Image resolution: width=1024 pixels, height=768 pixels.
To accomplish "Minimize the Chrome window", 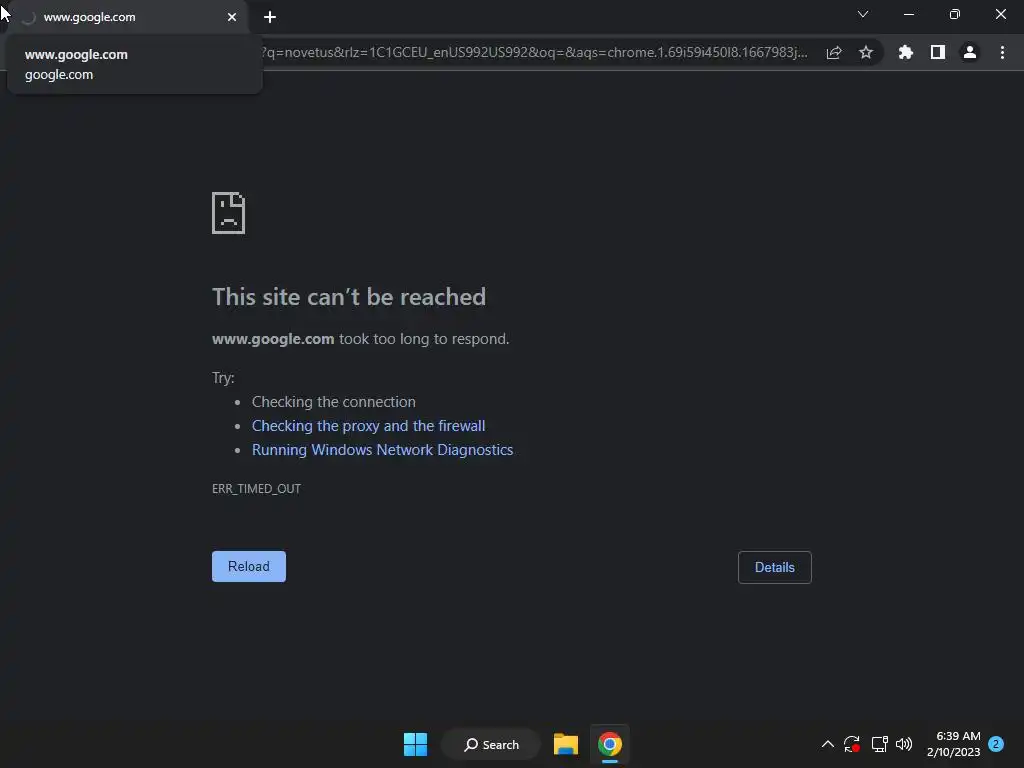I will click(x=908, y=14).
